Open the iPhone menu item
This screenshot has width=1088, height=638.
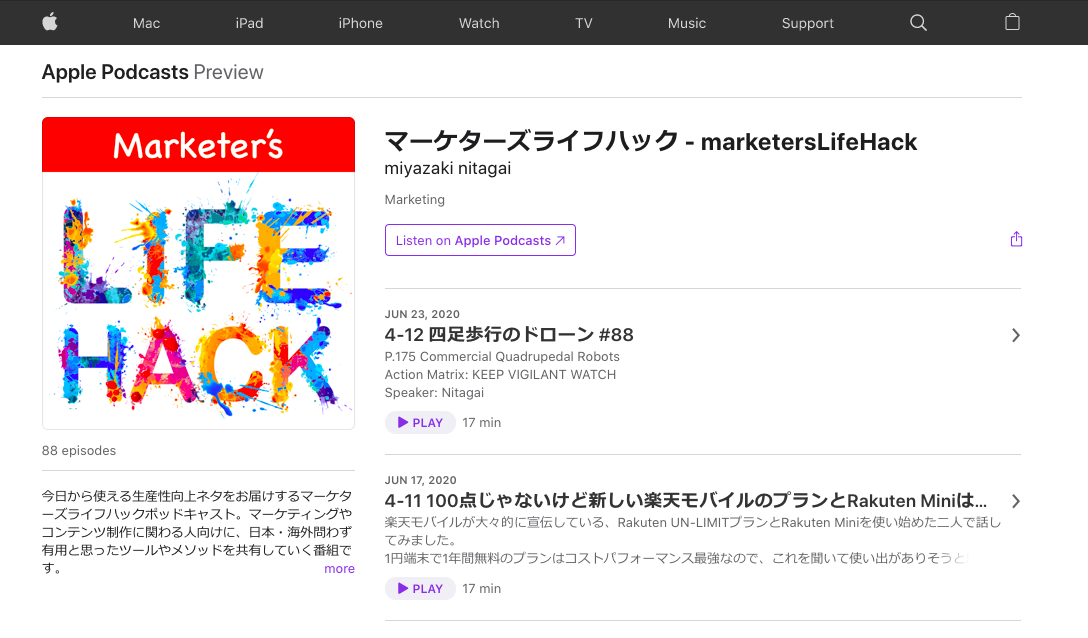point(360,23)
